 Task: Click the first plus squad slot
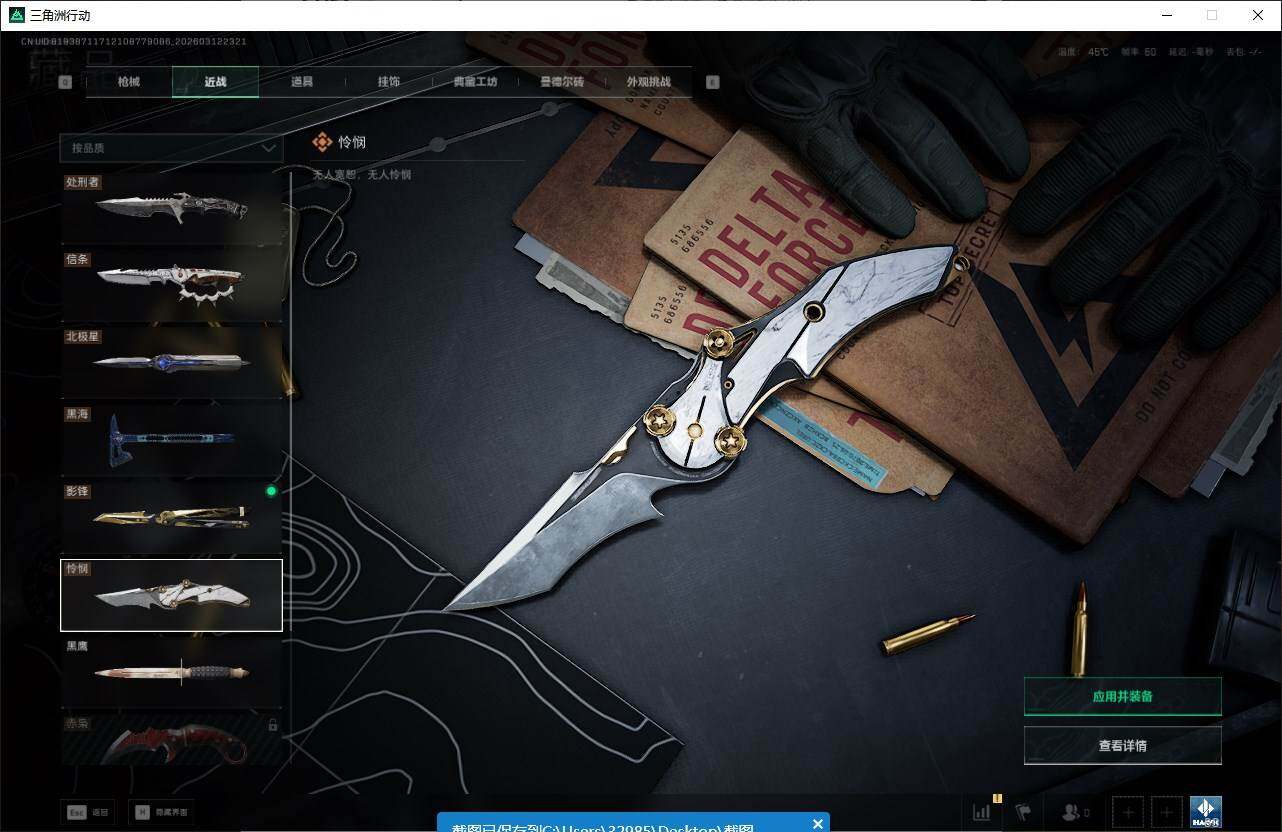(1128, 812)
